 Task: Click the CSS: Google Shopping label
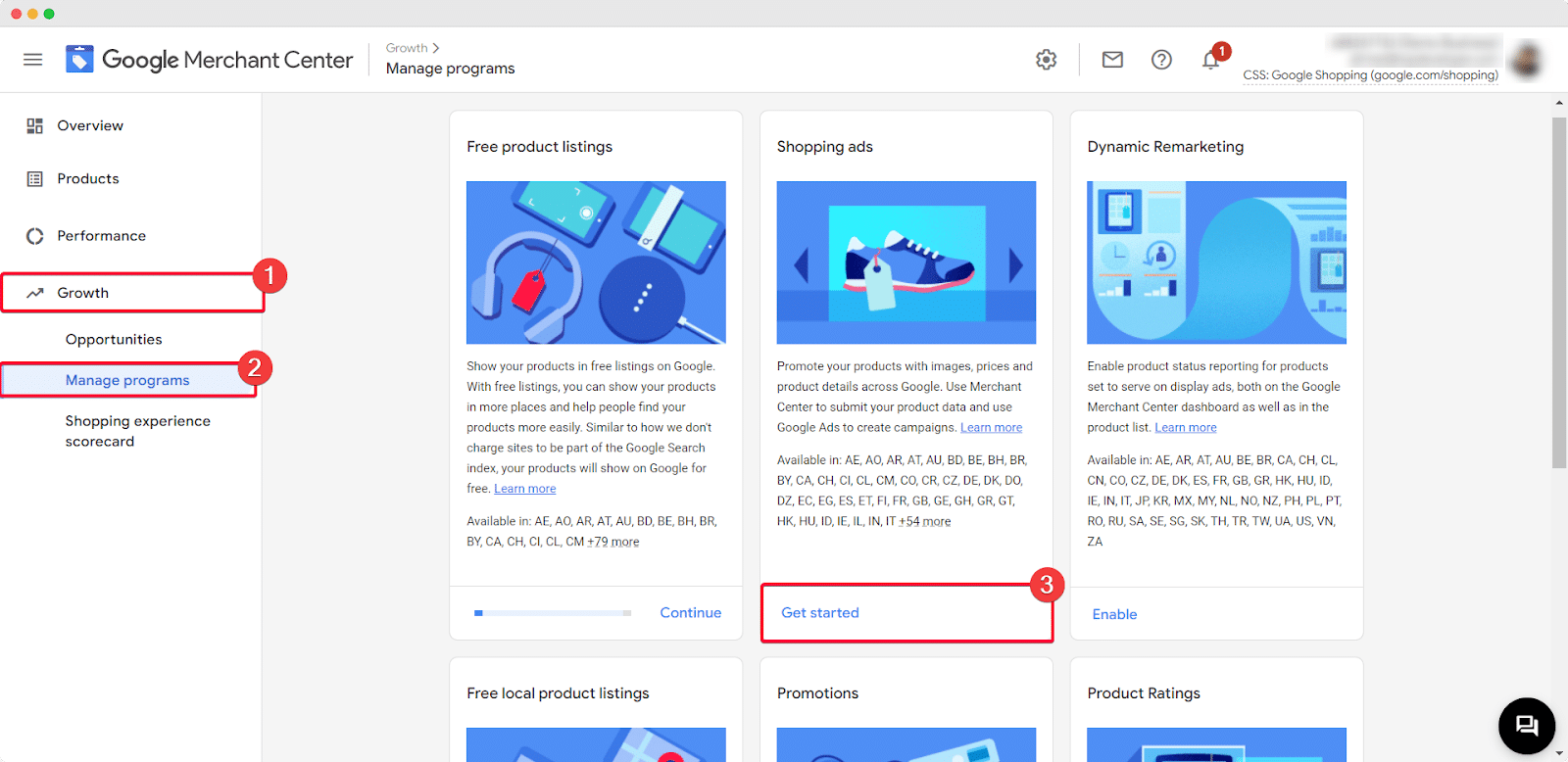[1370, 75]
